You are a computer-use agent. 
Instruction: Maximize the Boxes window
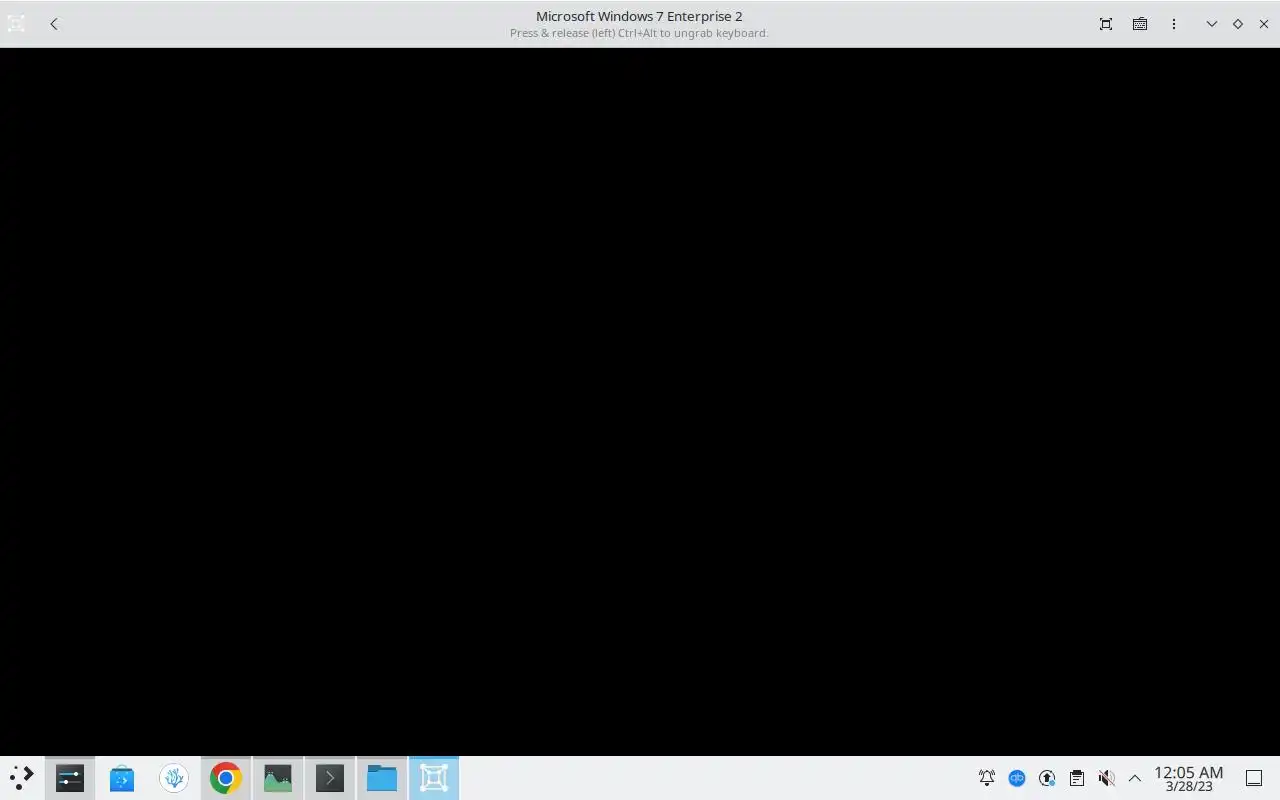1238,24
